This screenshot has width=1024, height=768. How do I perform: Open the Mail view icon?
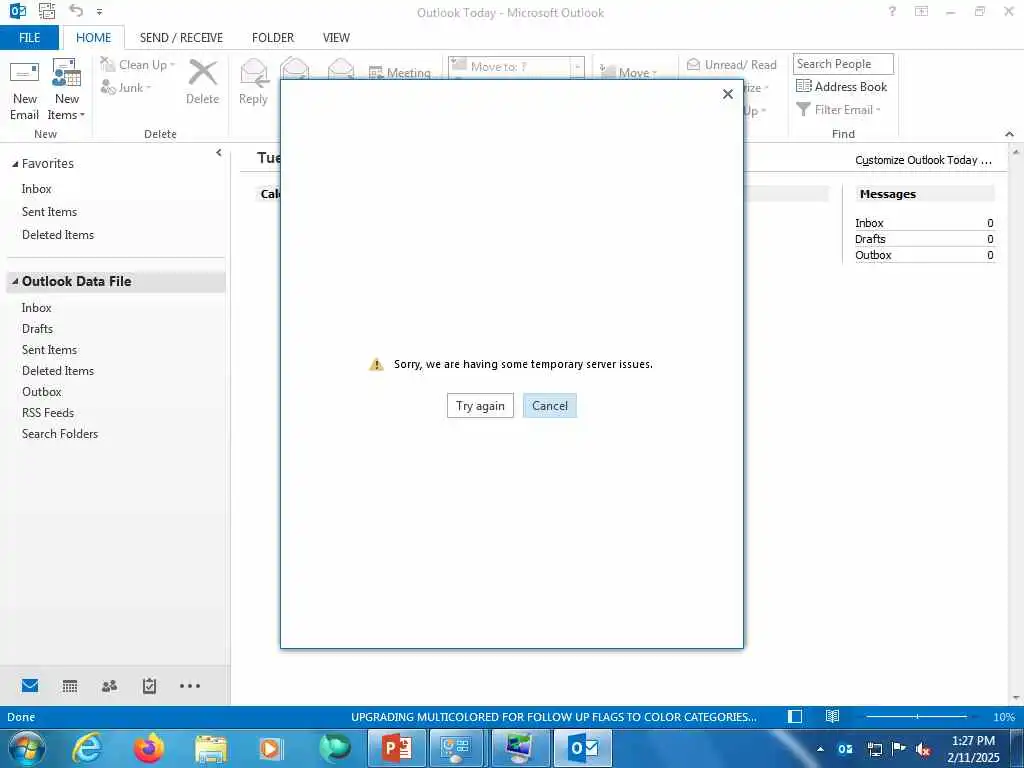point(30,686)
